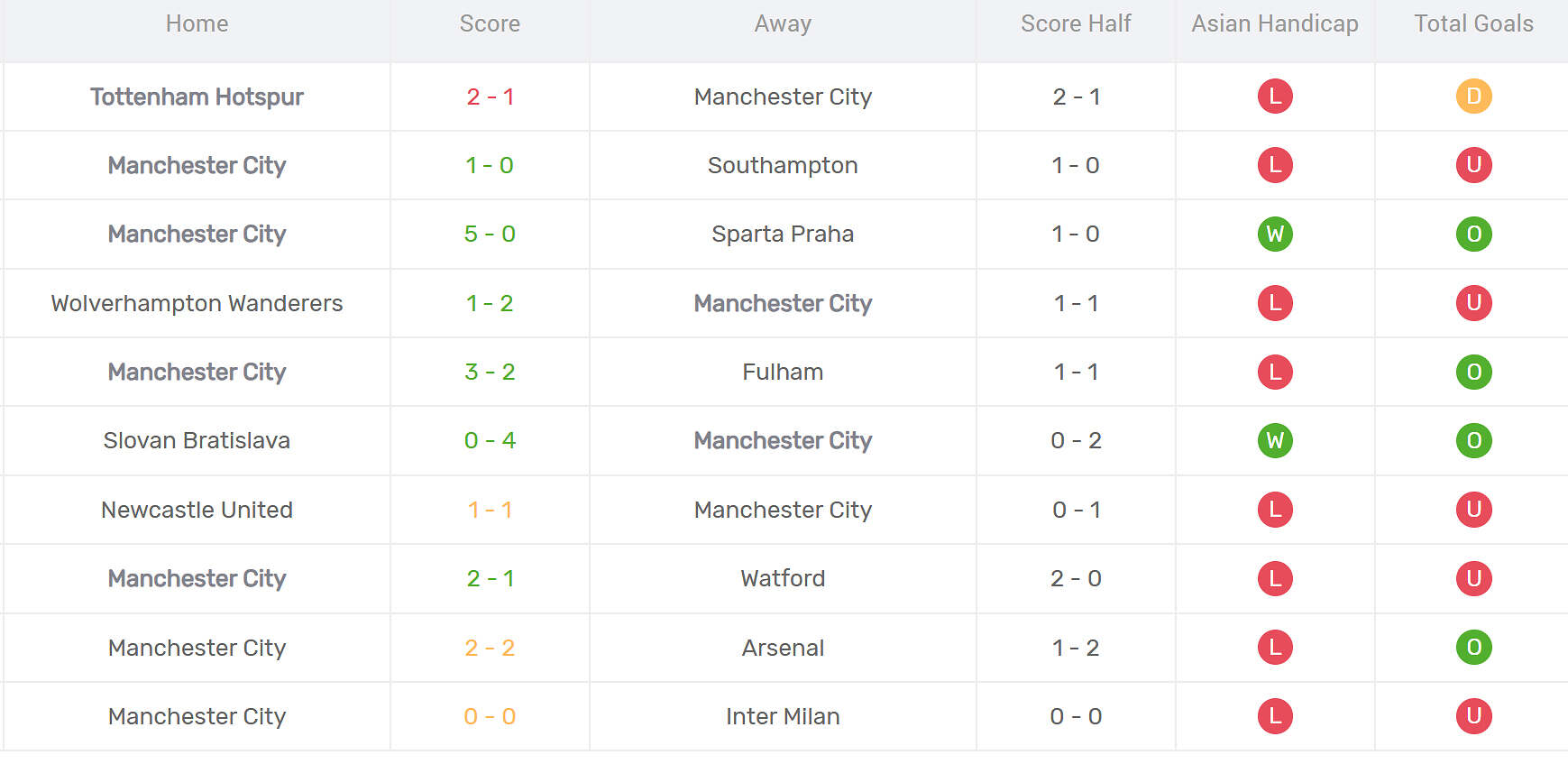This screenshot has width=1568, height=764.
Task: Open the Wolverhampton Wanderers team link
Action: click(x=197, y=303)
